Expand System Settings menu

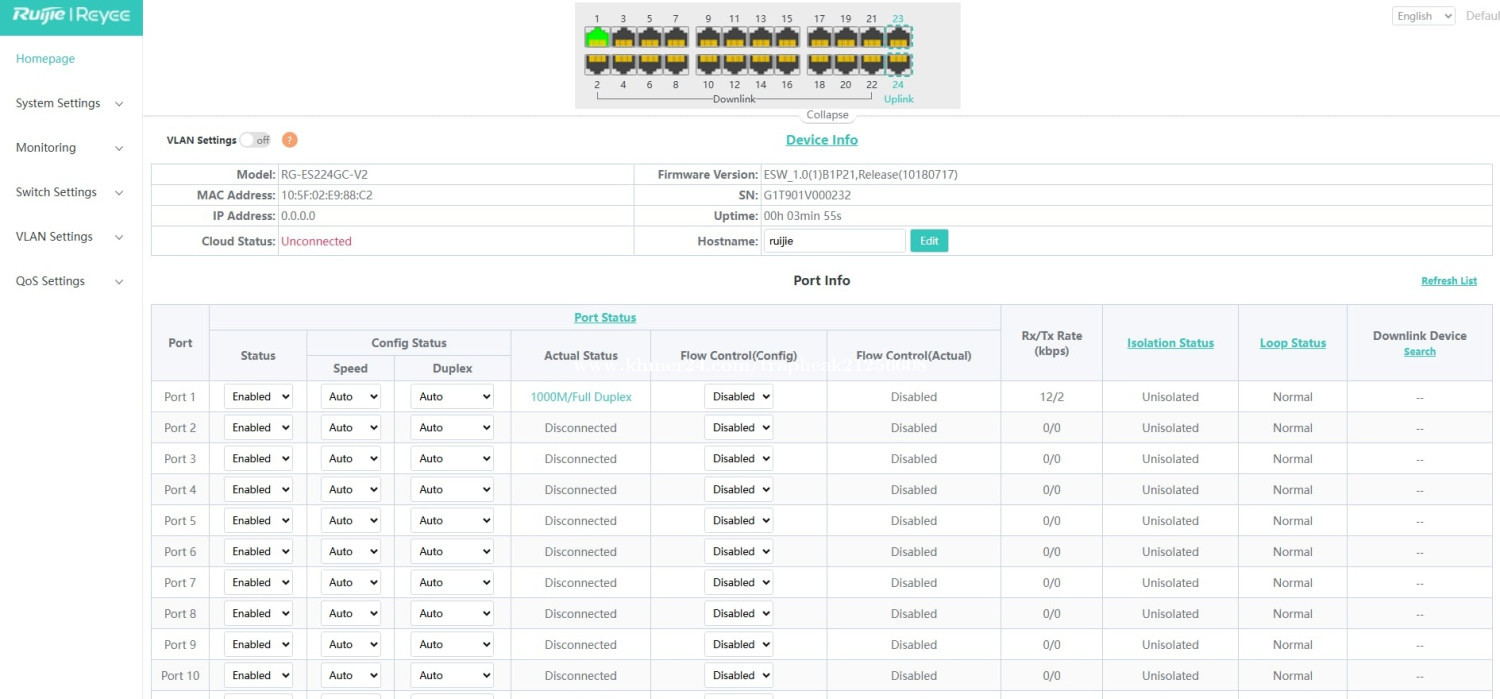coord(70,103)
